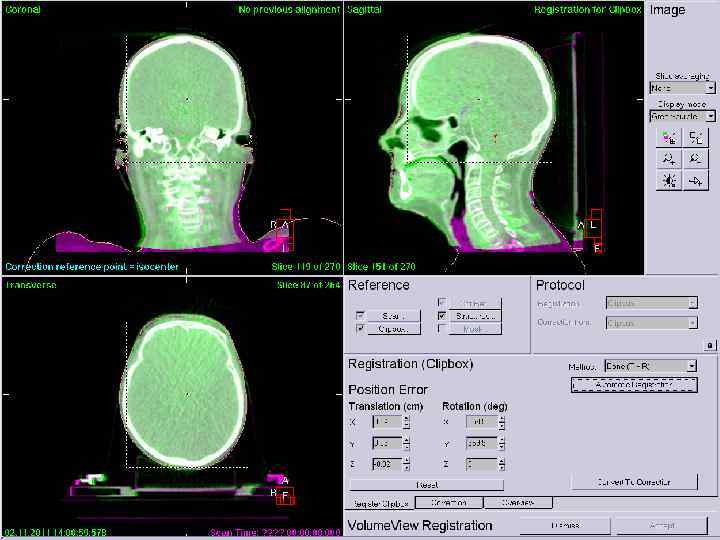Decrease Rotation Y with the down arrow
This screenshot has width=720, height=540.
click(x=501, y=446)
